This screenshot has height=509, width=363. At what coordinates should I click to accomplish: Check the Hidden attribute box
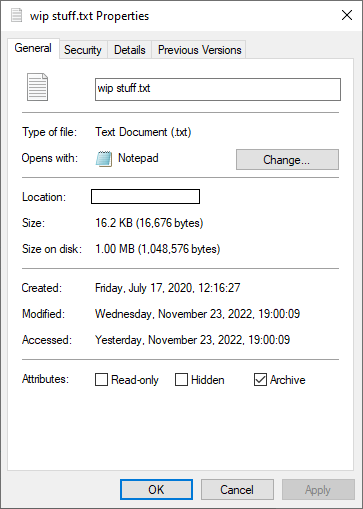(x=181, y=379)
